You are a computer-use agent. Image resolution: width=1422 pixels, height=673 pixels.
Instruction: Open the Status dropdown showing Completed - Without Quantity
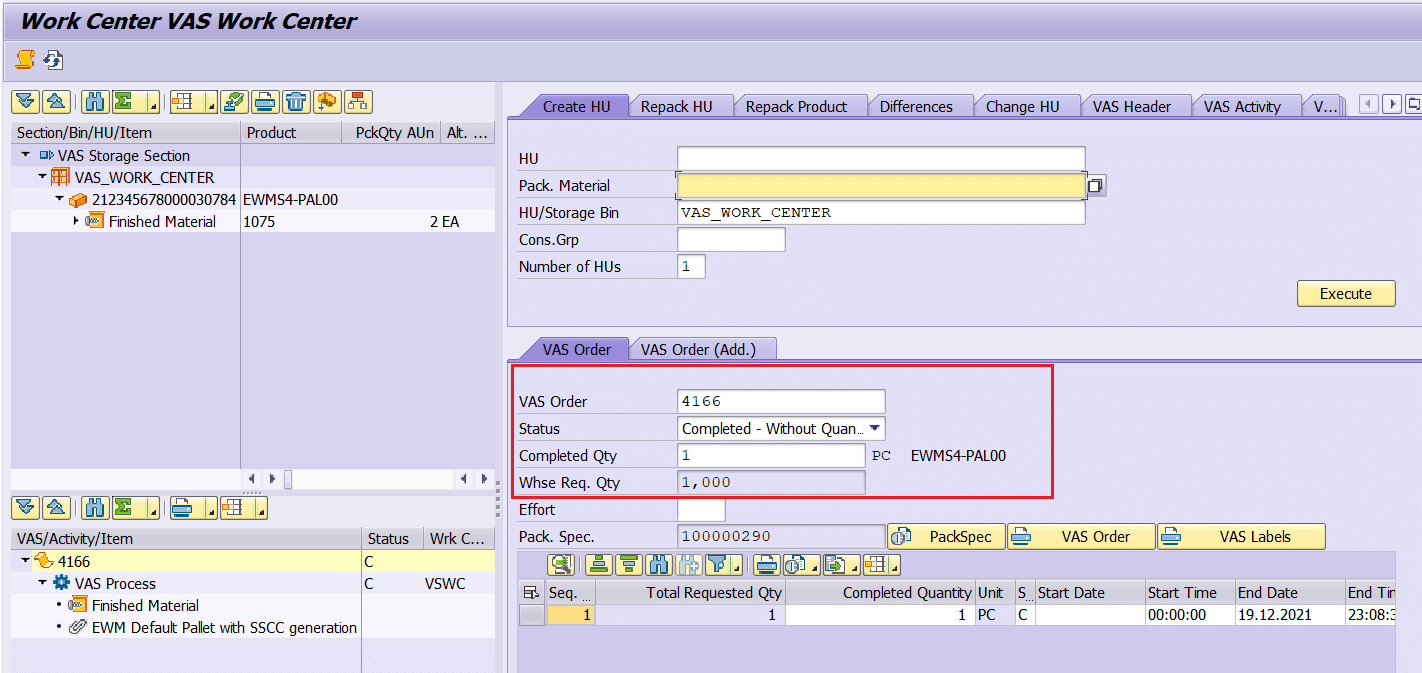coord(877,428)
